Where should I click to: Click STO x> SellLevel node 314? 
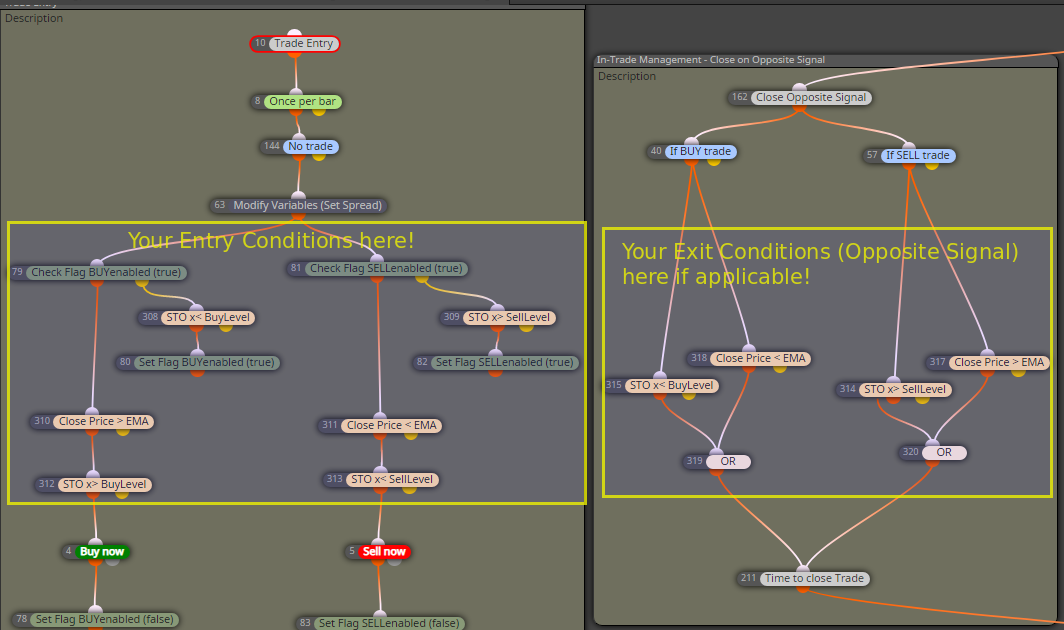(x=894, y=389)
